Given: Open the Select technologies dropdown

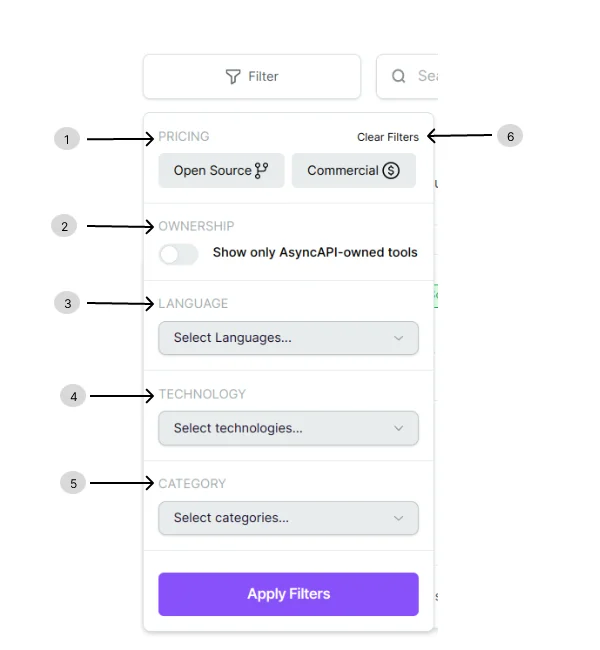Looking at the screenshot, I should point(288,428).
